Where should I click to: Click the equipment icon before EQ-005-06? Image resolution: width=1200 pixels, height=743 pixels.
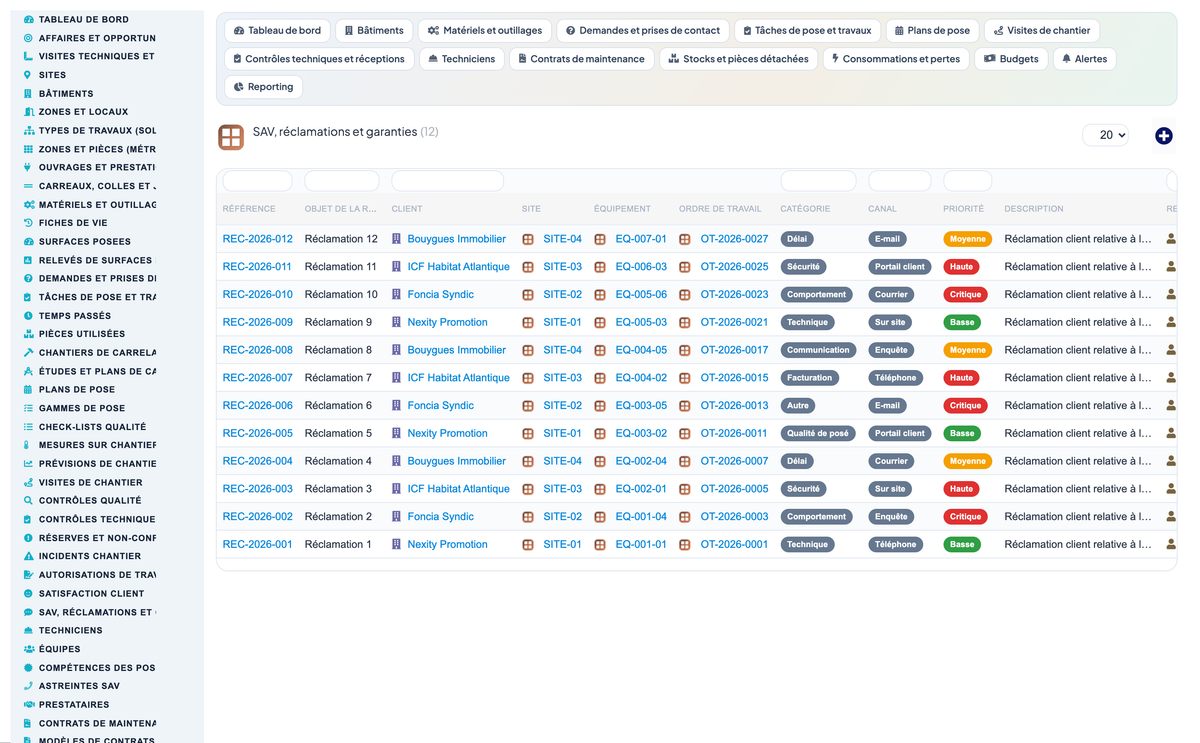[600, 295]
